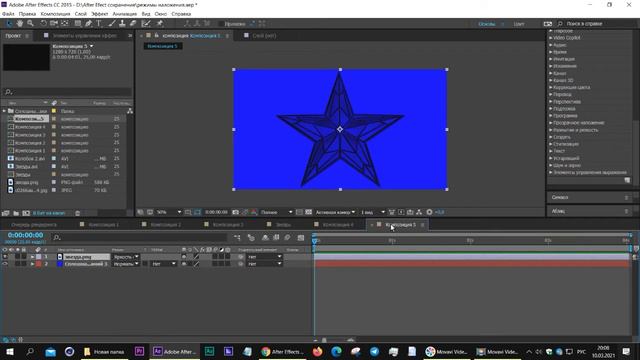This screenshot has height=360, width=640.
Task: Toggle frame blending enable in the timeline header
Action: [276, 238]
